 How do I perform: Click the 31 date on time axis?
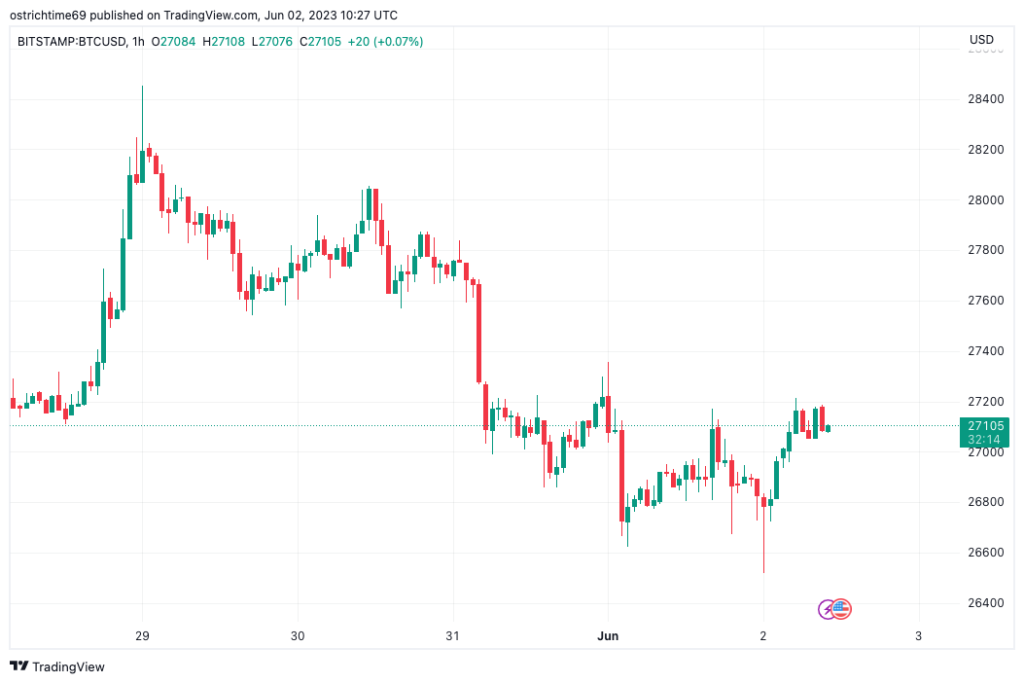pyautogui.click(x=452, y=636)
